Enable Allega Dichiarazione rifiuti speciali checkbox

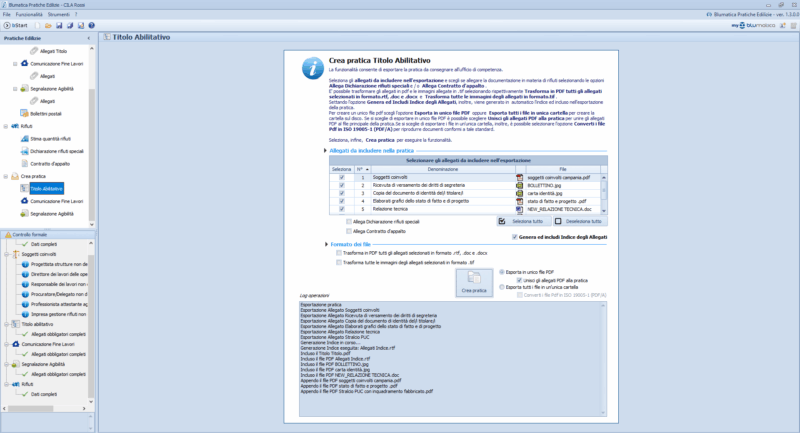(x=348, y=220)
